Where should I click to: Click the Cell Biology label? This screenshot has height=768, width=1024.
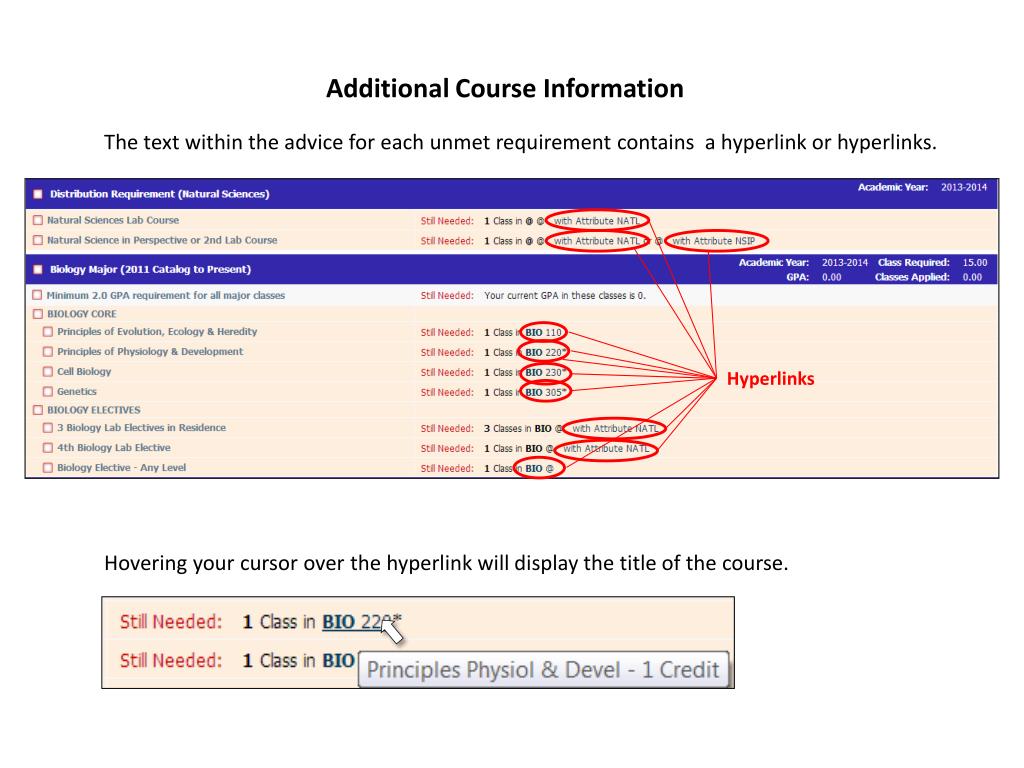(84, 372)
